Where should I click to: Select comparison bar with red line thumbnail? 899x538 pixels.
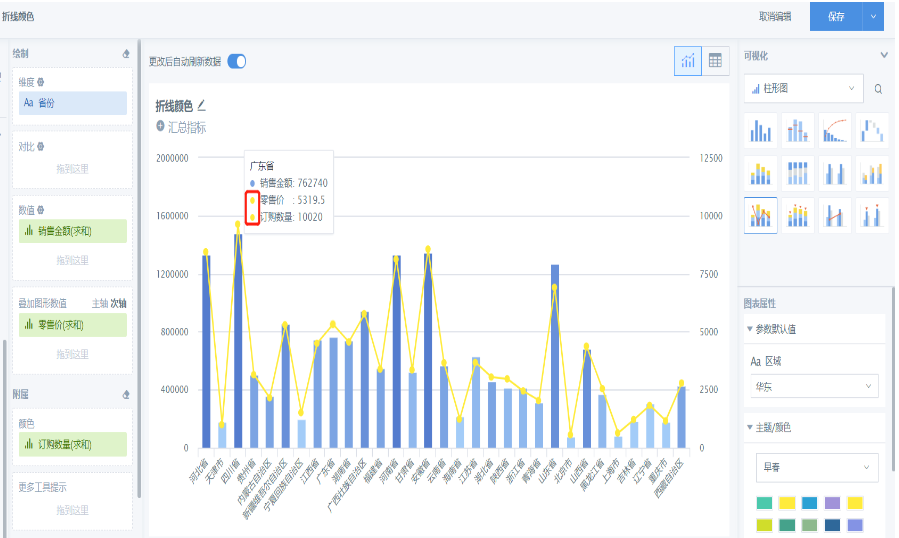[835, 215]
